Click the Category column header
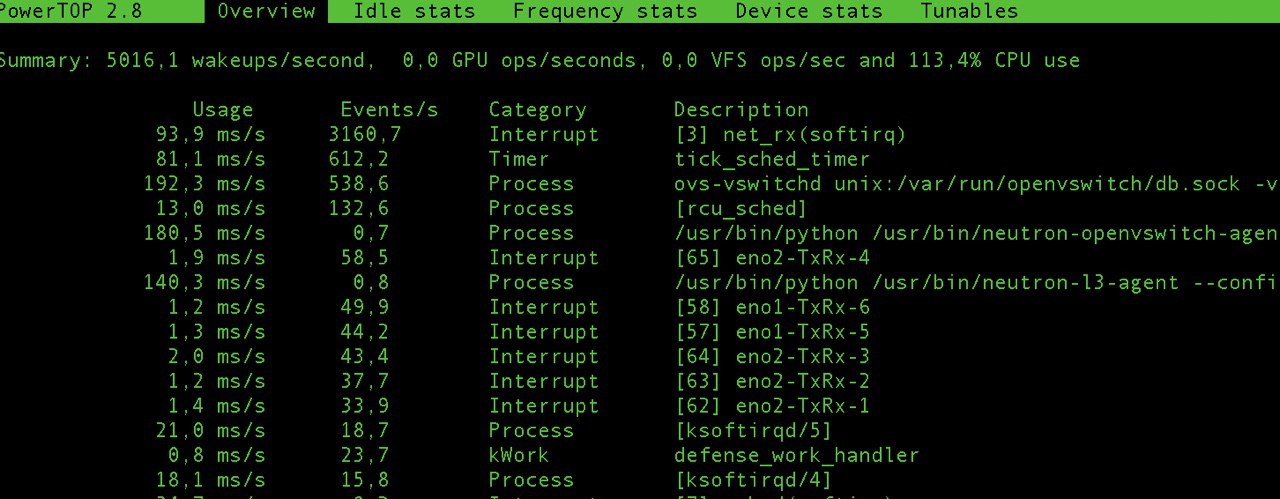The height and width of the screenshot is (499, 1280). [x=537, y=110]
